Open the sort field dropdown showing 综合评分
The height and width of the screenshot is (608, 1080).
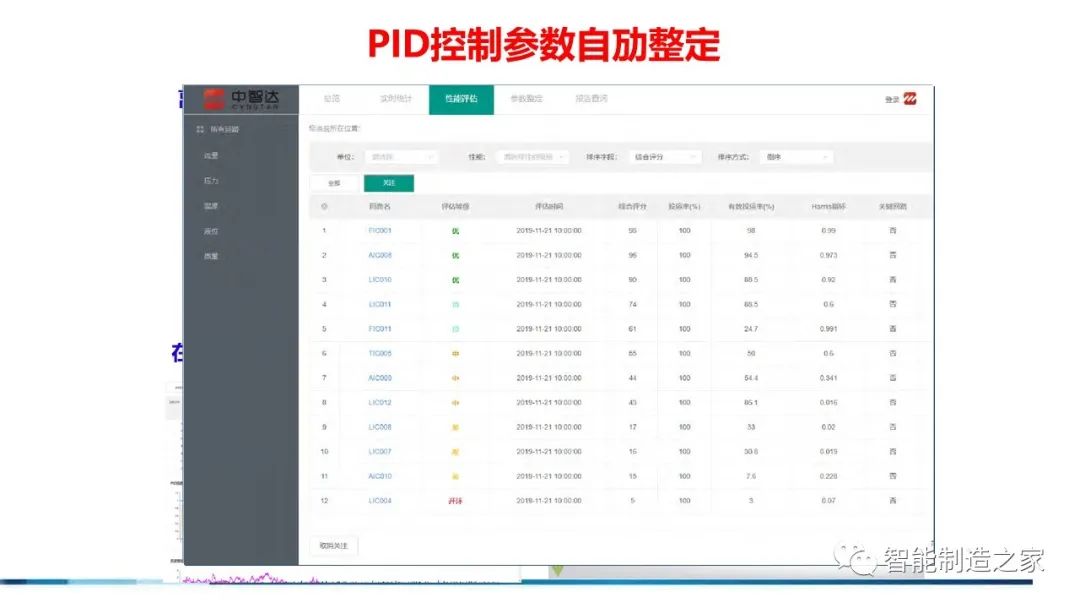664,157
